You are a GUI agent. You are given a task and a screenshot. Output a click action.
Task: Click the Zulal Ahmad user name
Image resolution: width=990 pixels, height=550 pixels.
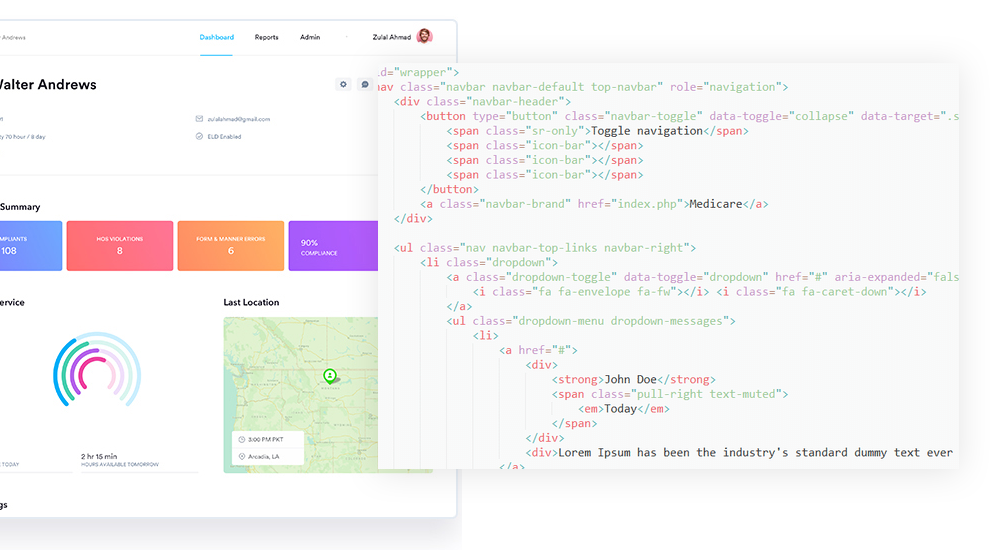(391, 37)
